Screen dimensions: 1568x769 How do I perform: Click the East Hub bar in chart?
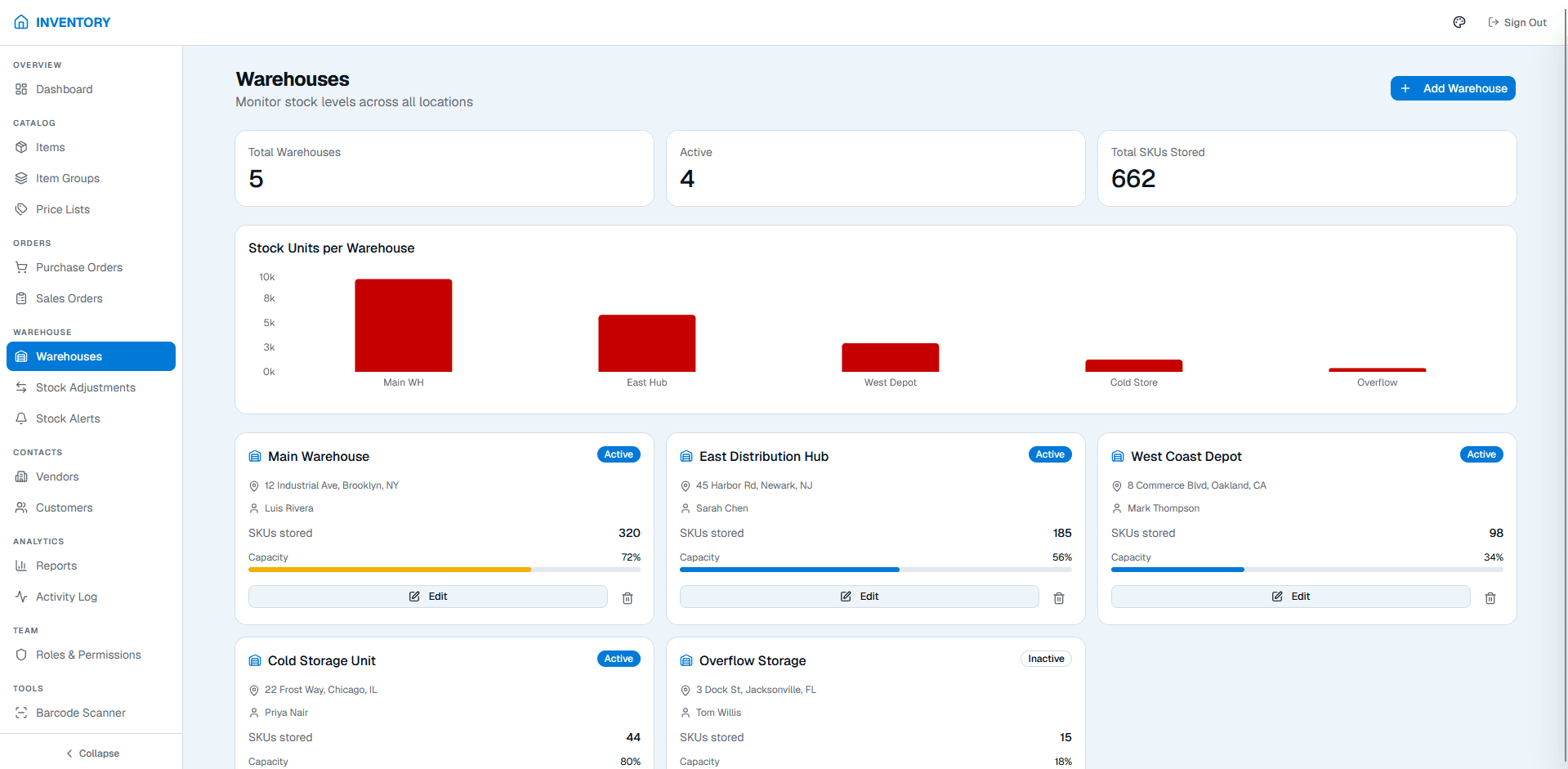(647, 343)
